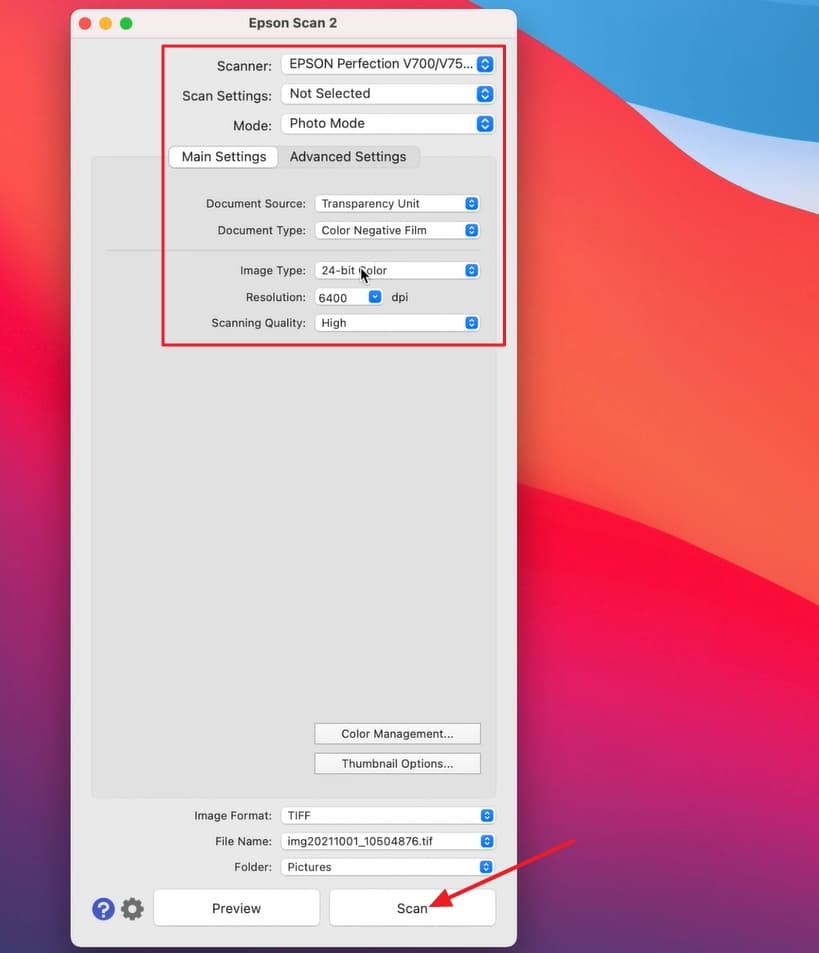Screen dimensions: 819x953
Task: Click the Thumbnail Options button
Action: [397, 763]
